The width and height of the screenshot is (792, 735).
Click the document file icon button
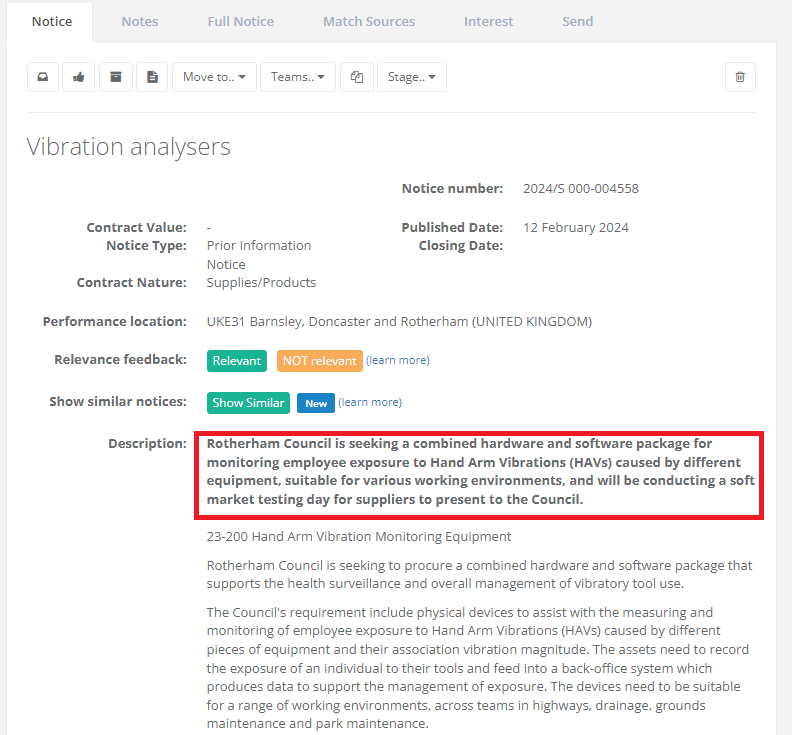152,77
